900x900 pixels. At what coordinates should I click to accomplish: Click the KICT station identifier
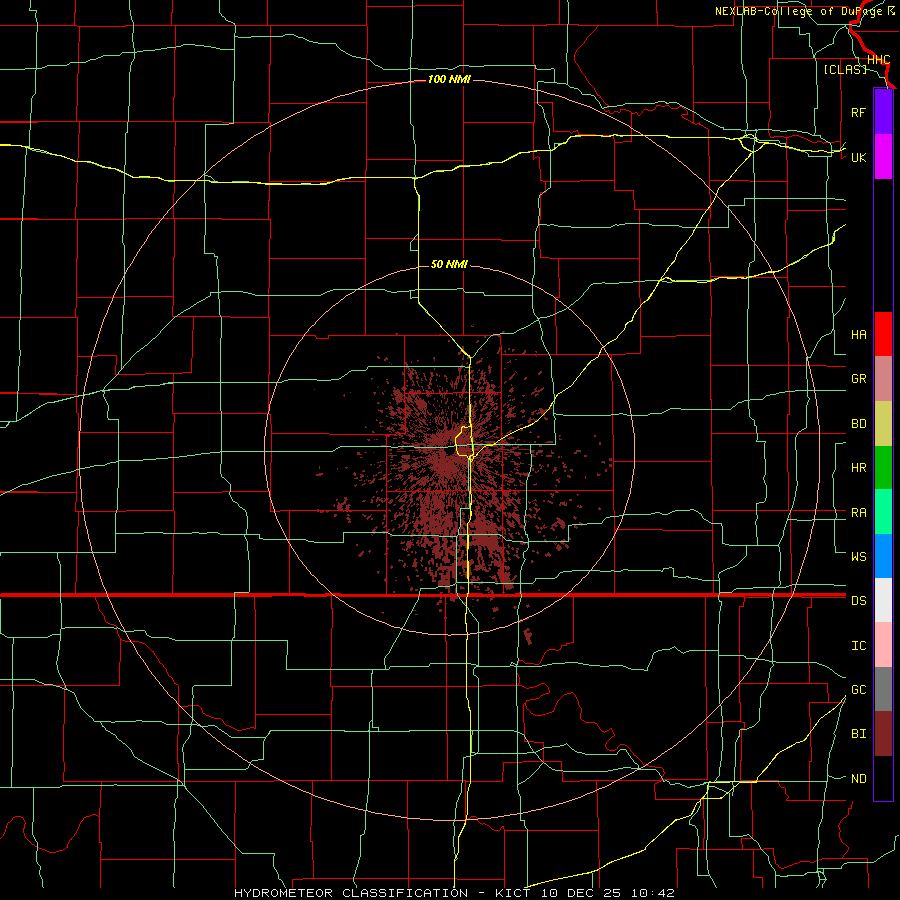click(514, 893)
